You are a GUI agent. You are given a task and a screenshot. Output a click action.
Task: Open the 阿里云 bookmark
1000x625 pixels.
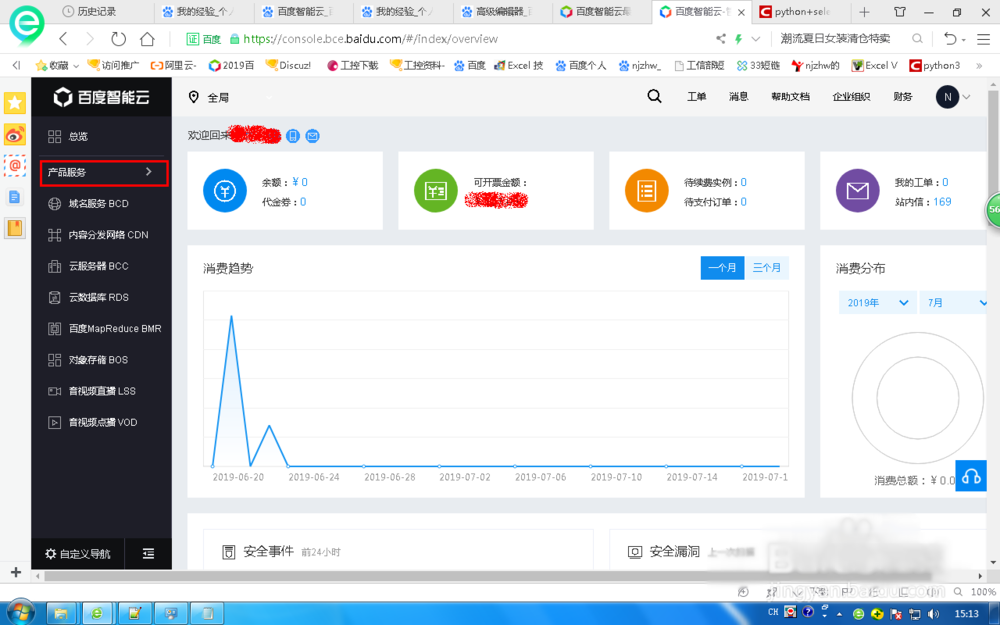(173, 65)
